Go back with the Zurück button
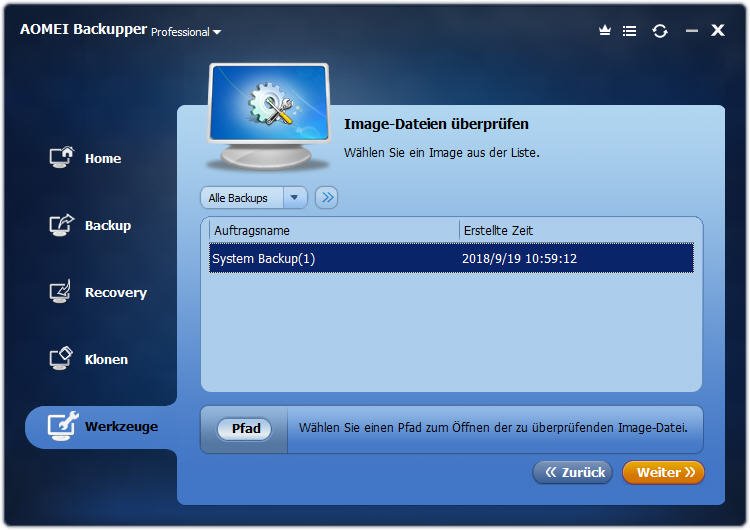 [573, 473]
